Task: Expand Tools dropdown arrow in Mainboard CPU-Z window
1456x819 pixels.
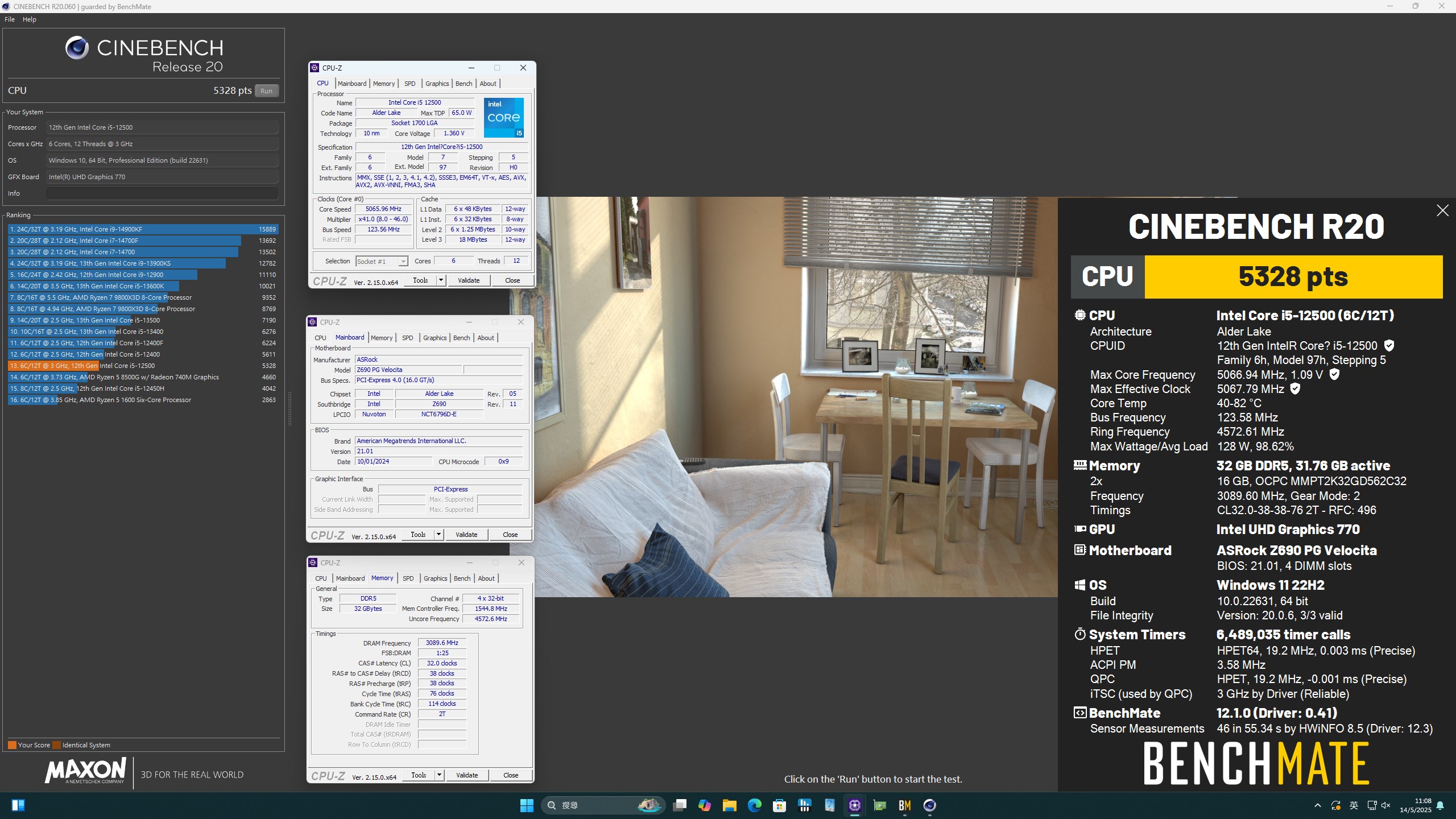Action: [x=439, y=535]
